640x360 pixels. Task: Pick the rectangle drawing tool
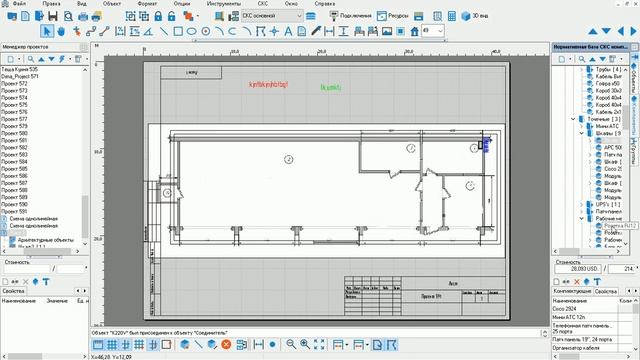(178, 31)
